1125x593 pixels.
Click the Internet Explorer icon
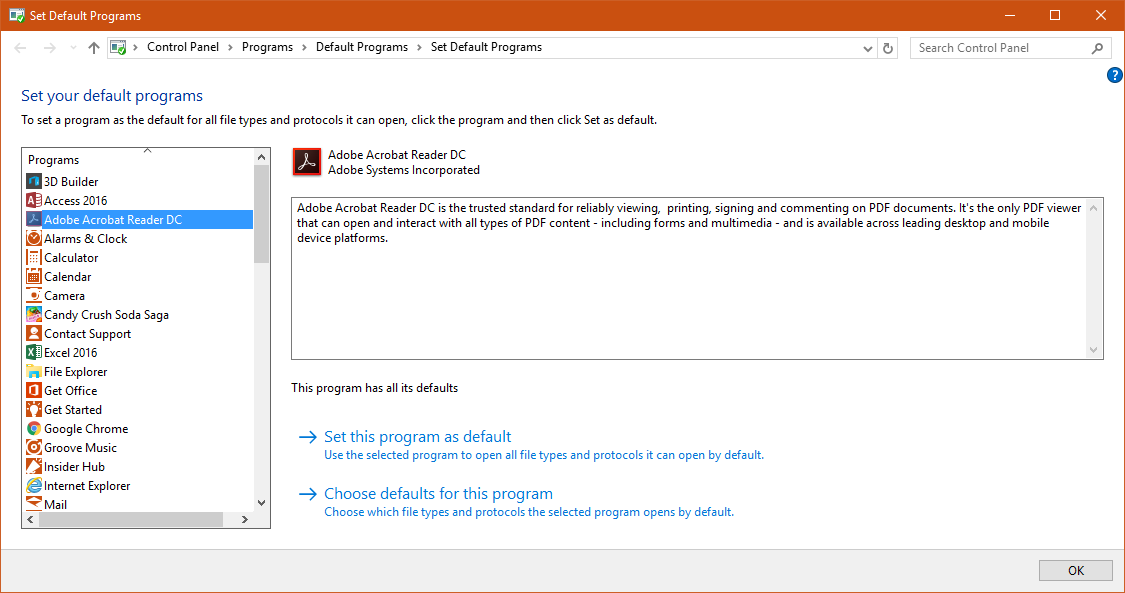[x=34, y=485]
